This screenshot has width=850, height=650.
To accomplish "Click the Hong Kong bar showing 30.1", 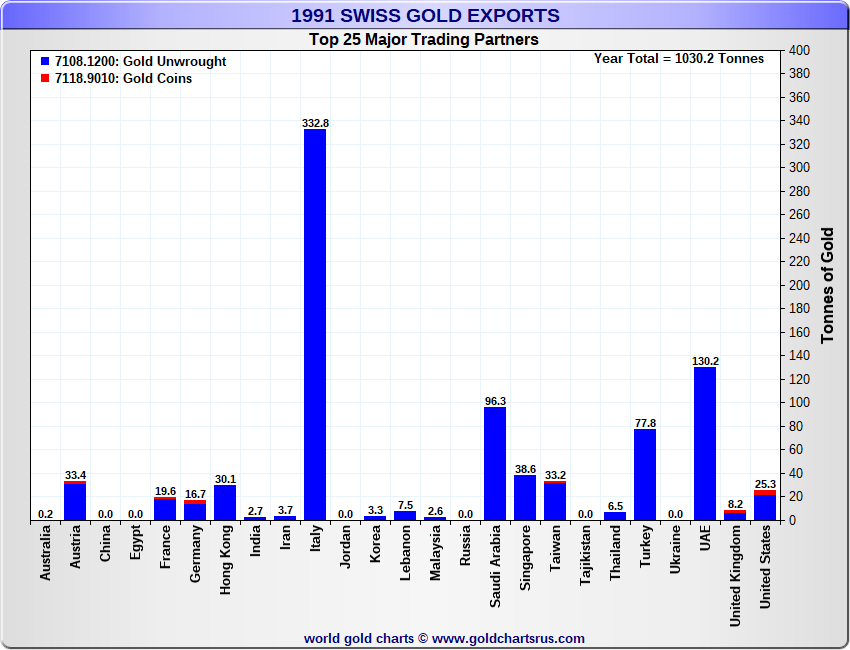I will coord(225,502).
